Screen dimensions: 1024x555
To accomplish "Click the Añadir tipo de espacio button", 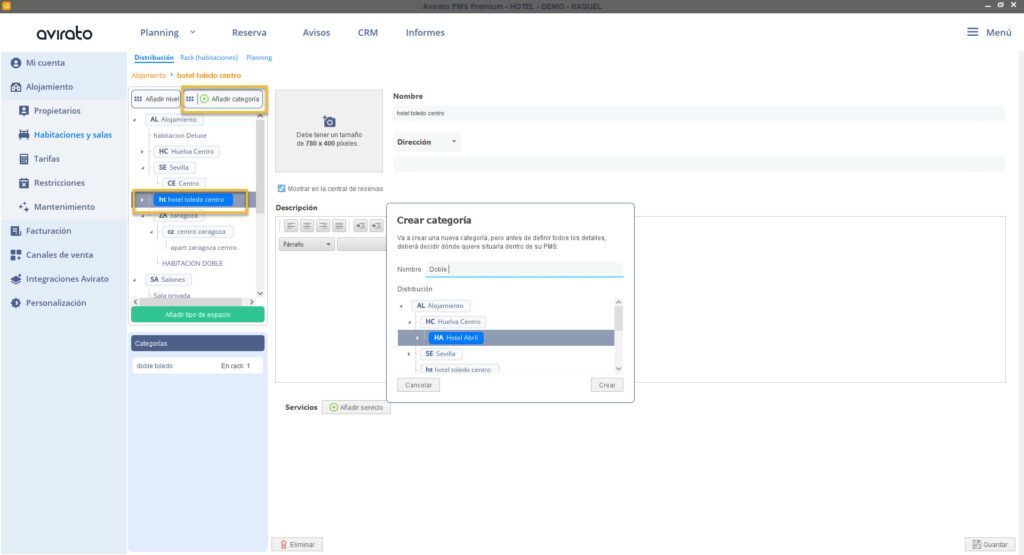I will coord(198,315).
